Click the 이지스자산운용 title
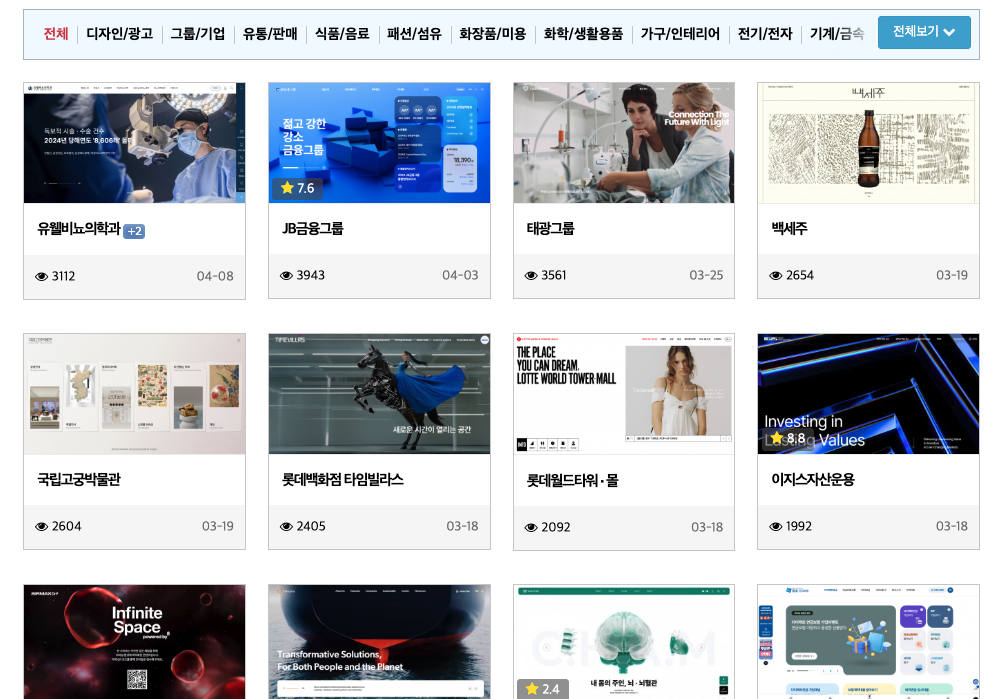Viewport: 1006px width, 699px height. point(813,479)
